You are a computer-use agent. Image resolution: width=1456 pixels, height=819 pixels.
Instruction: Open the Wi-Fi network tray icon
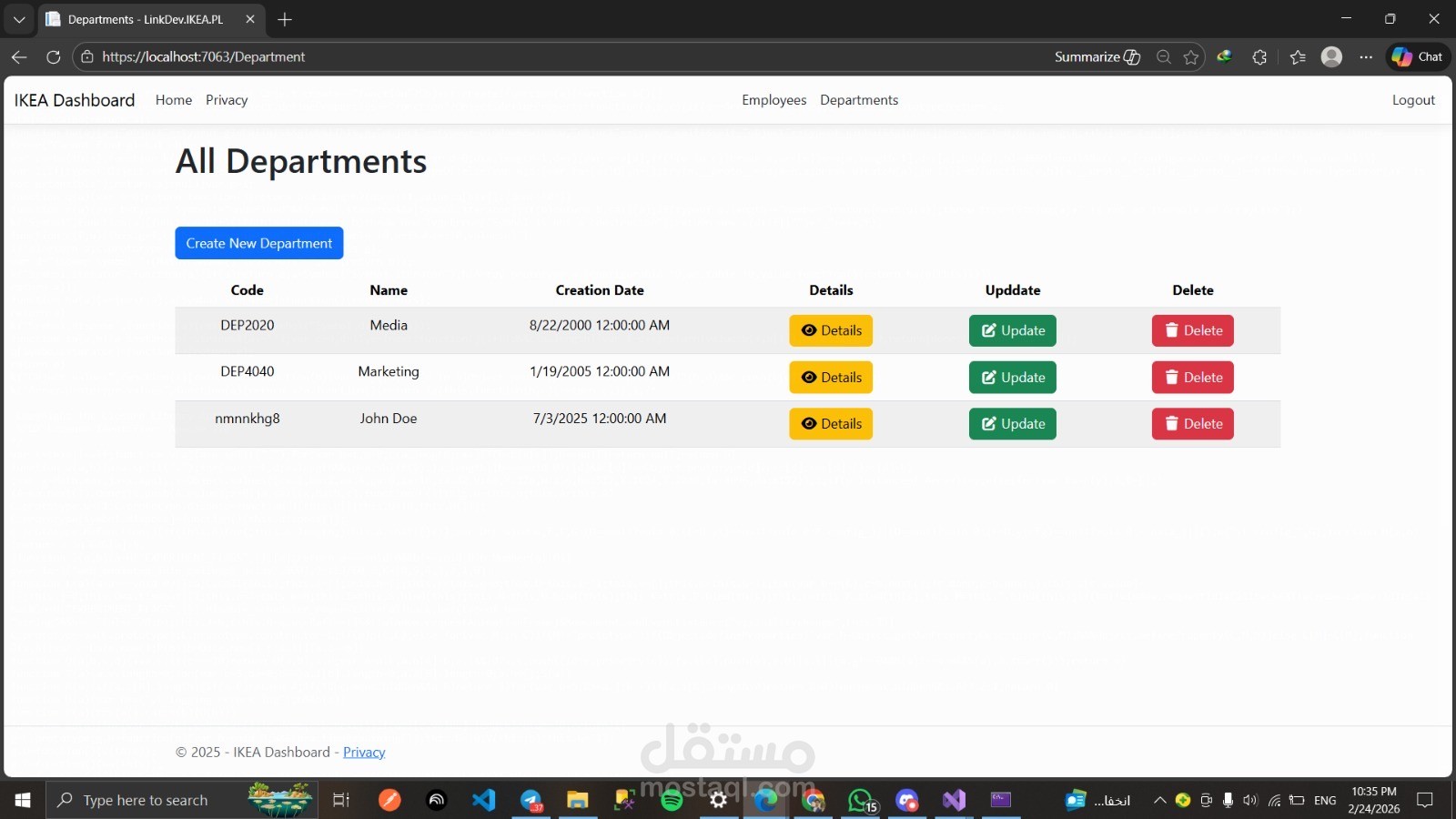(1274, 800)
